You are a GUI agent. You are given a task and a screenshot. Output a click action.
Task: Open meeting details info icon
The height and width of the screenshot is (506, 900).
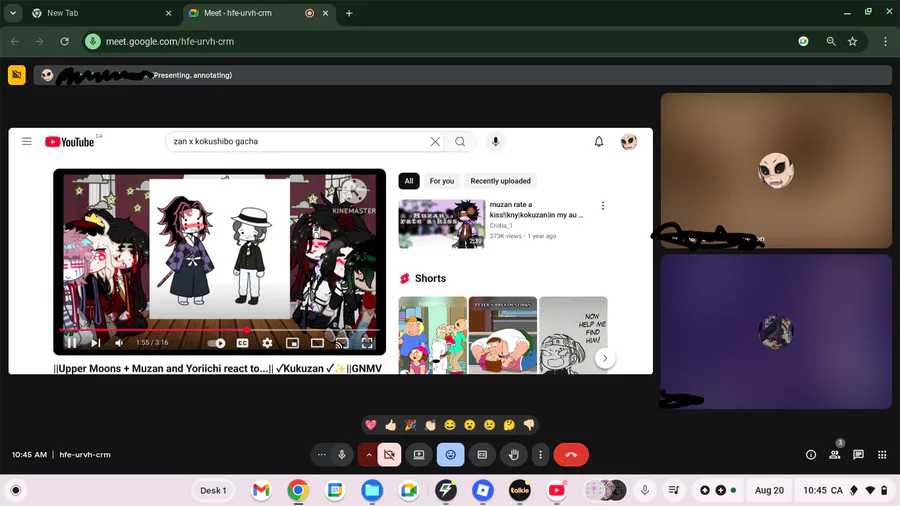click(811, 455)
